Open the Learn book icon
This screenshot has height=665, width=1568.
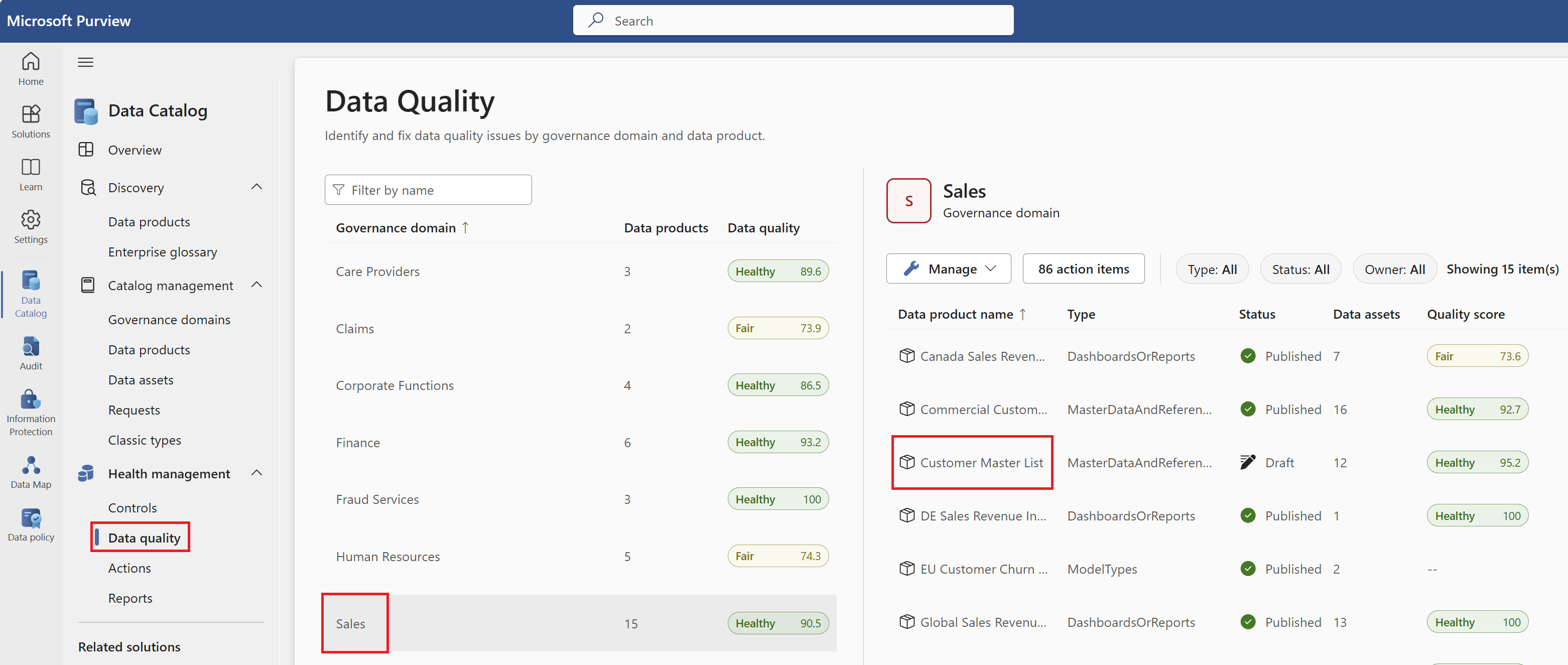31,167
